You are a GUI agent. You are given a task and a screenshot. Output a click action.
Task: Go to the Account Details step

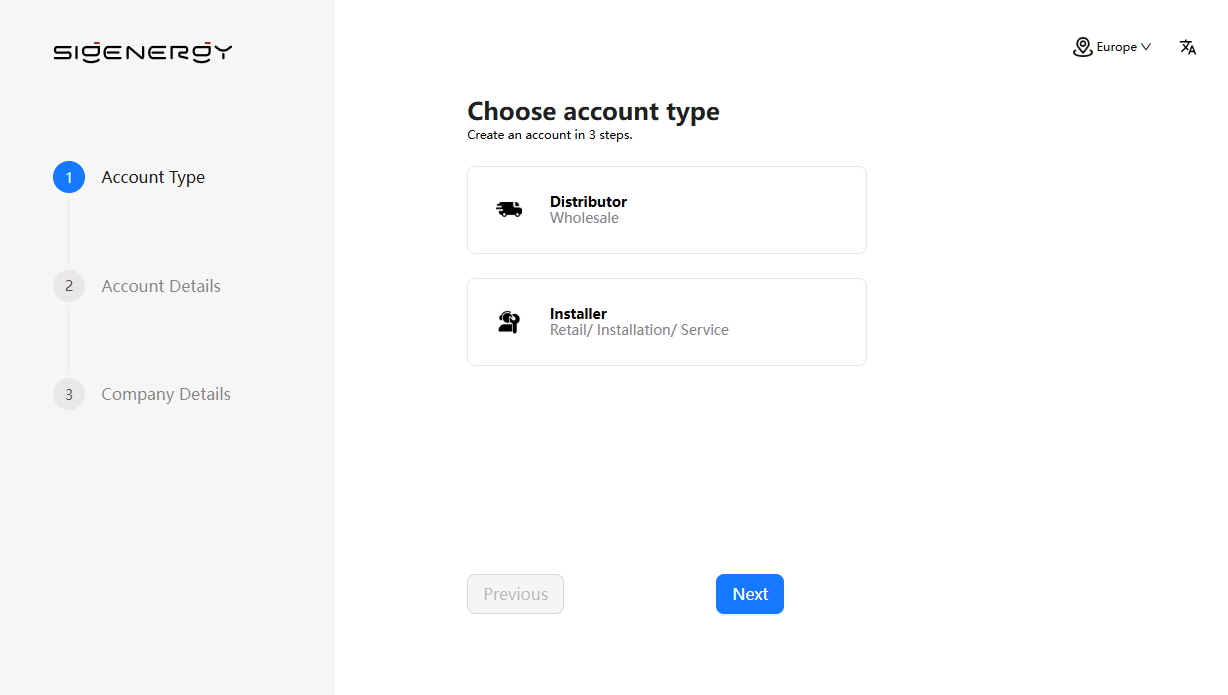click(x=161, y=286)
